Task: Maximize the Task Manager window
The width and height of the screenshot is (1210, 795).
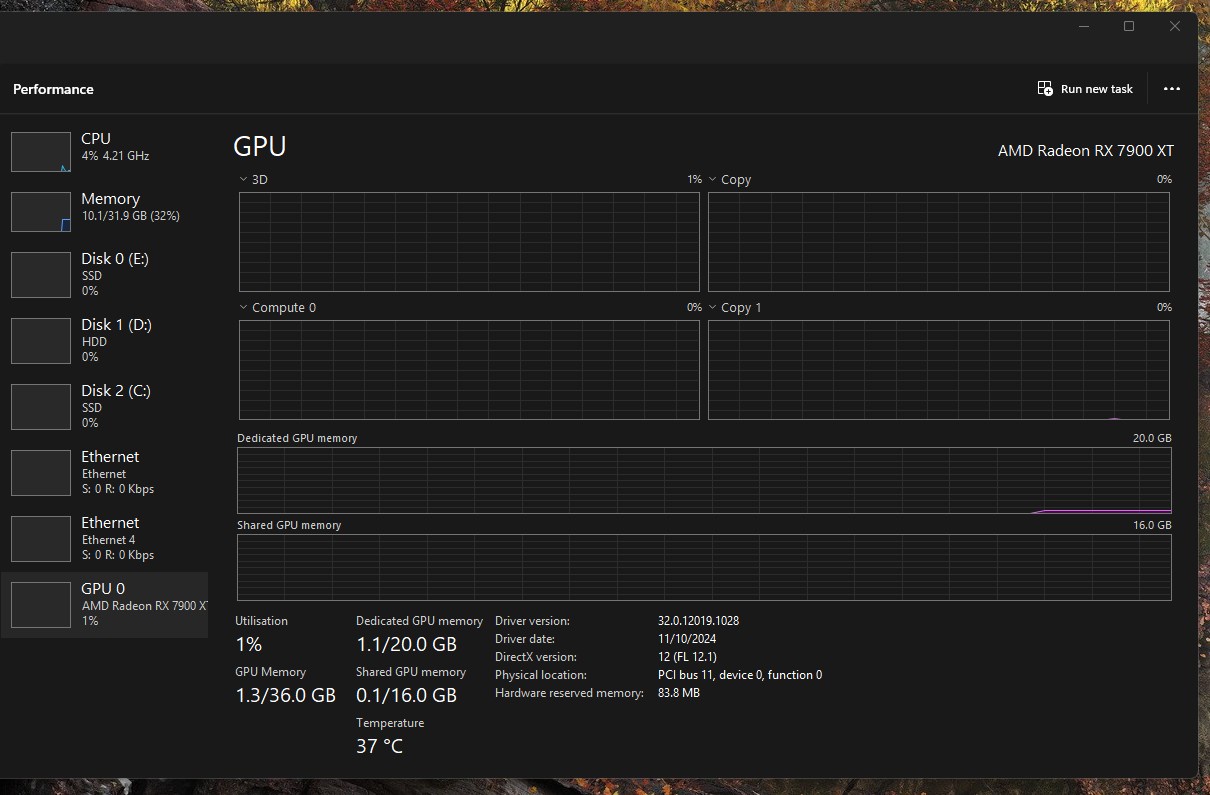Action: pos(1129,27)
